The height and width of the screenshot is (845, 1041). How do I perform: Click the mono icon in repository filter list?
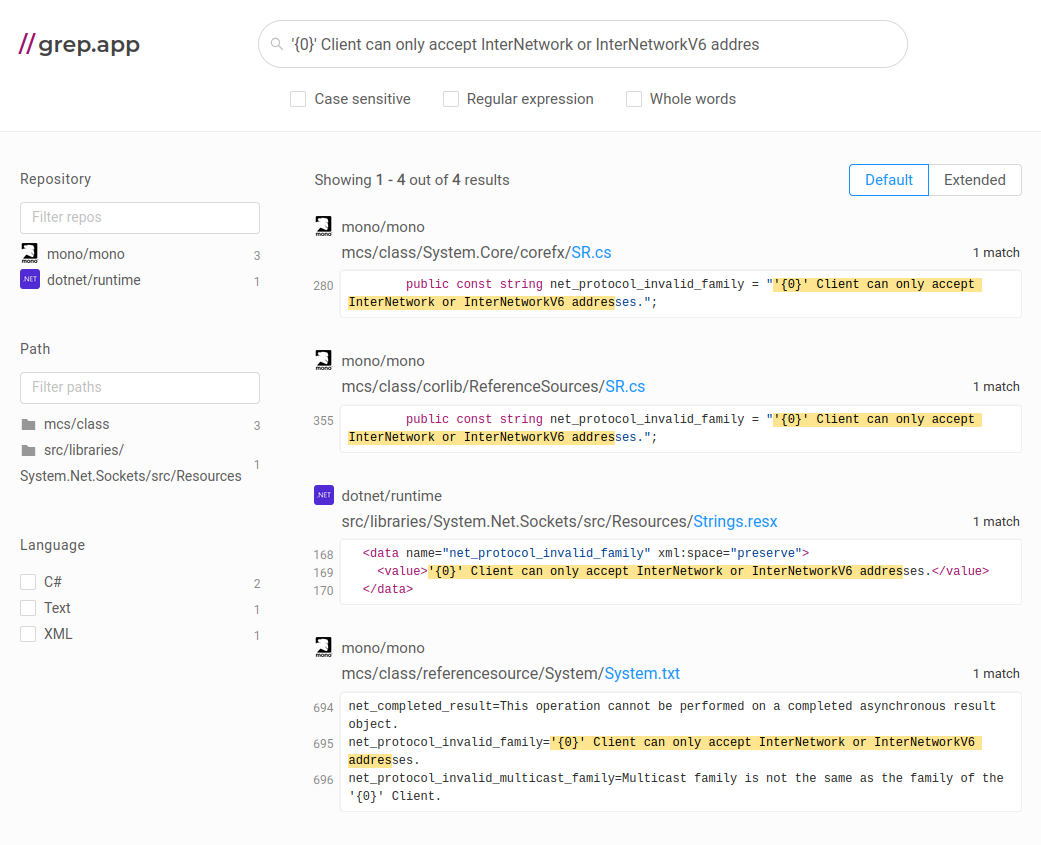point(30,254)
